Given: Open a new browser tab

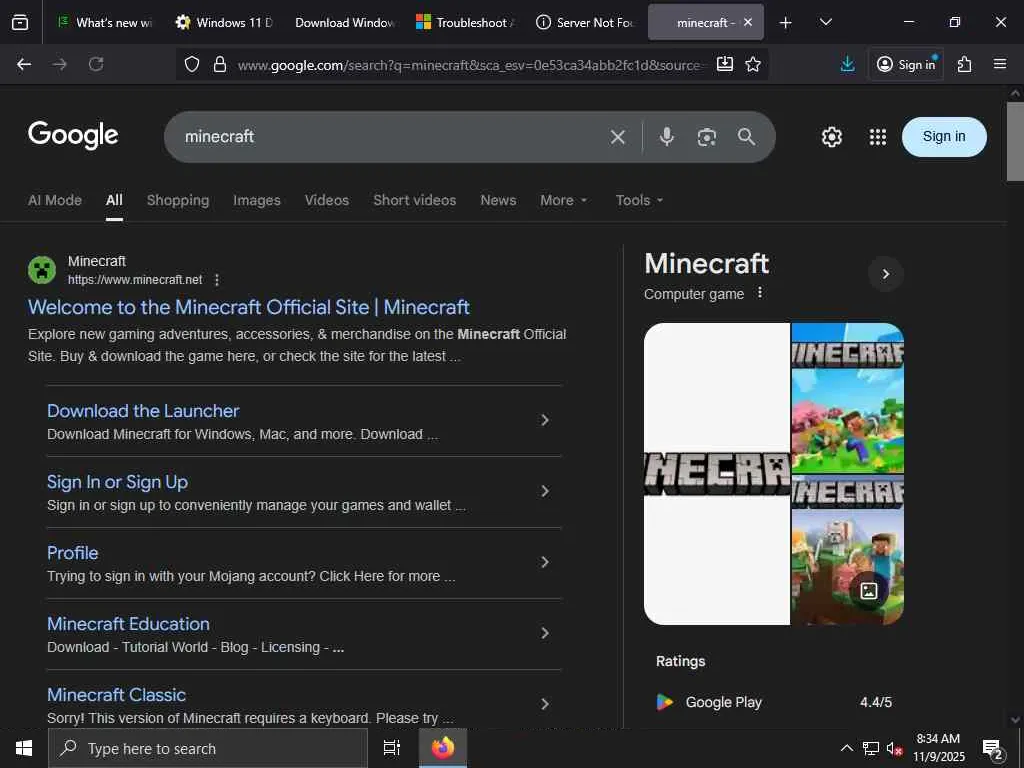Looking at the screenshot, I should coord(786,23).
